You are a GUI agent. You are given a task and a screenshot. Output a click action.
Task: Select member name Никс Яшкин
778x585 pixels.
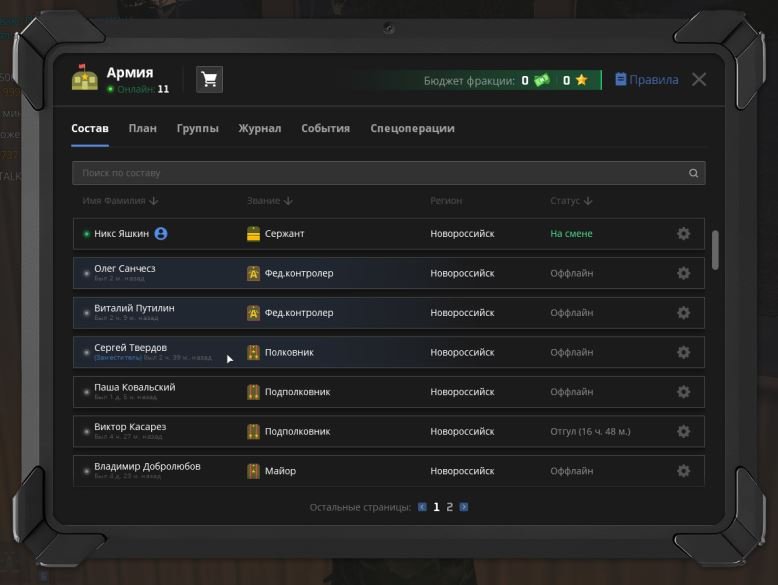122,234
